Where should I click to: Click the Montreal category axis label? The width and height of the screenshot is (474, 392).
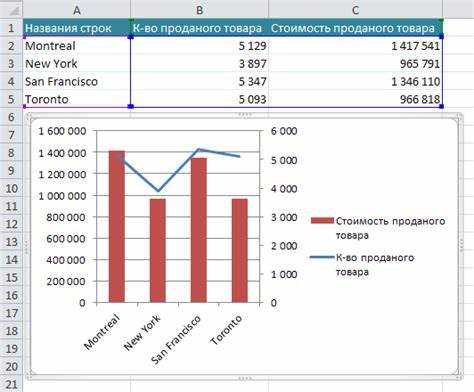102,332
